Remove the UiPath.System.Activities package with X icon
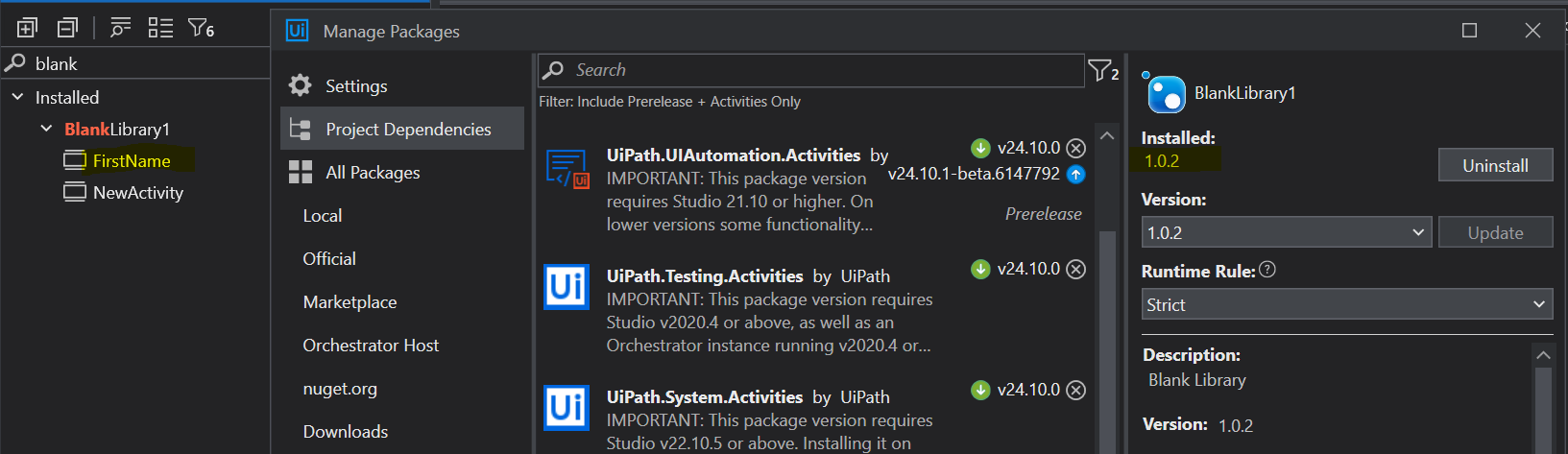The height and width of the screenshot is (454, 1568). click(1076, 390)
